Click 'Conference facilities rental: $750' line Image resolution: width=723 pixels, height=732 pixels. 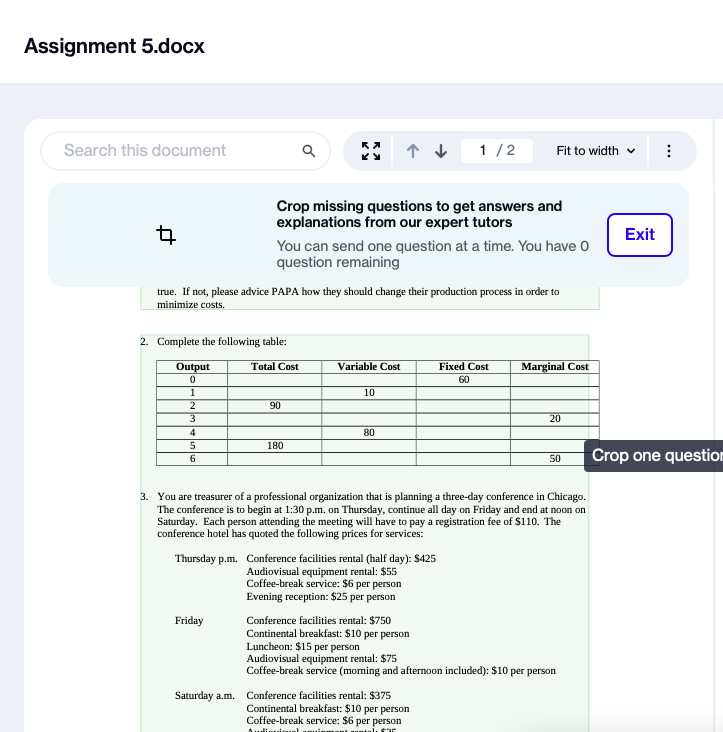pyautogui.click(x=319, y=620)
